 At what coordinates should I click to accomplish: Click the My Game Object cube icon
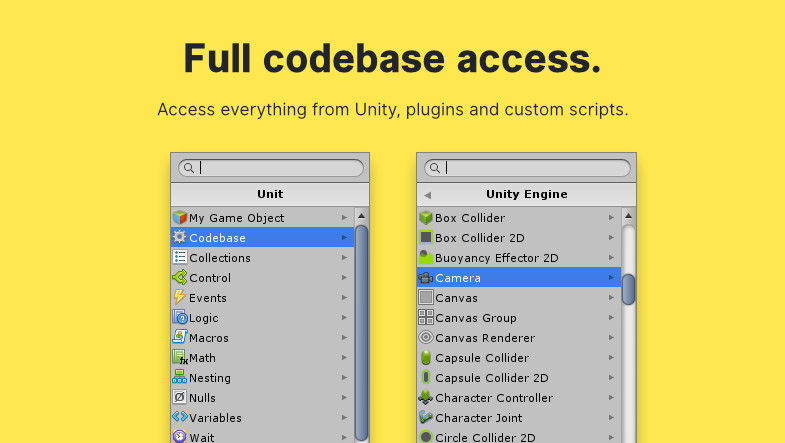point(179,218)
